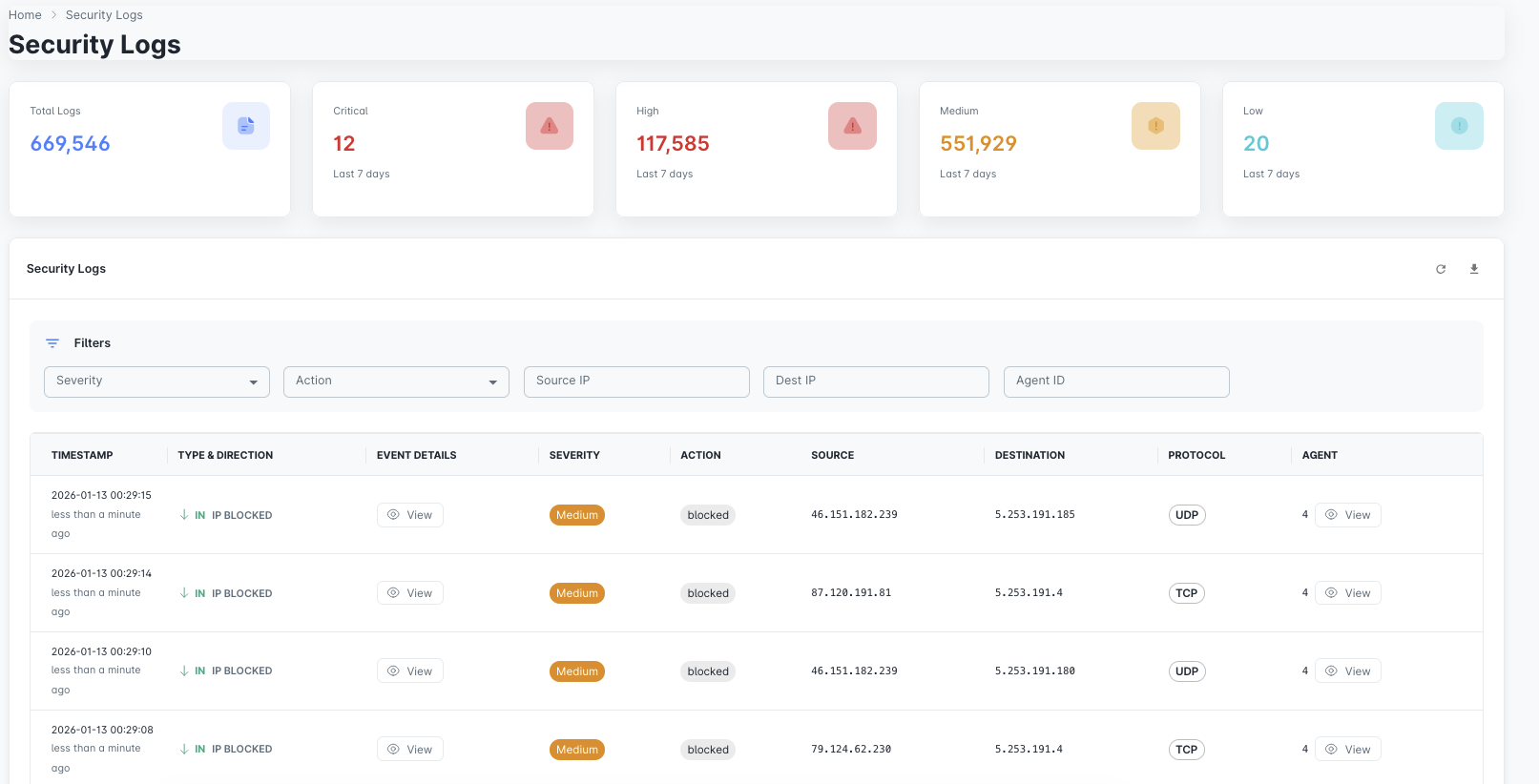Click the Low card info icon
The image size is (1539, 784).
[1459, 126]
